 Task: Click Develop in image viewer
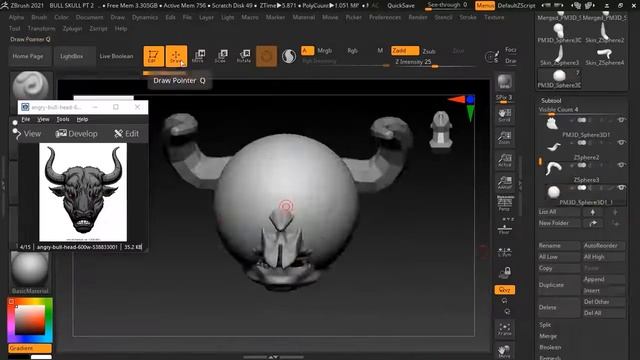coord(77,133)
